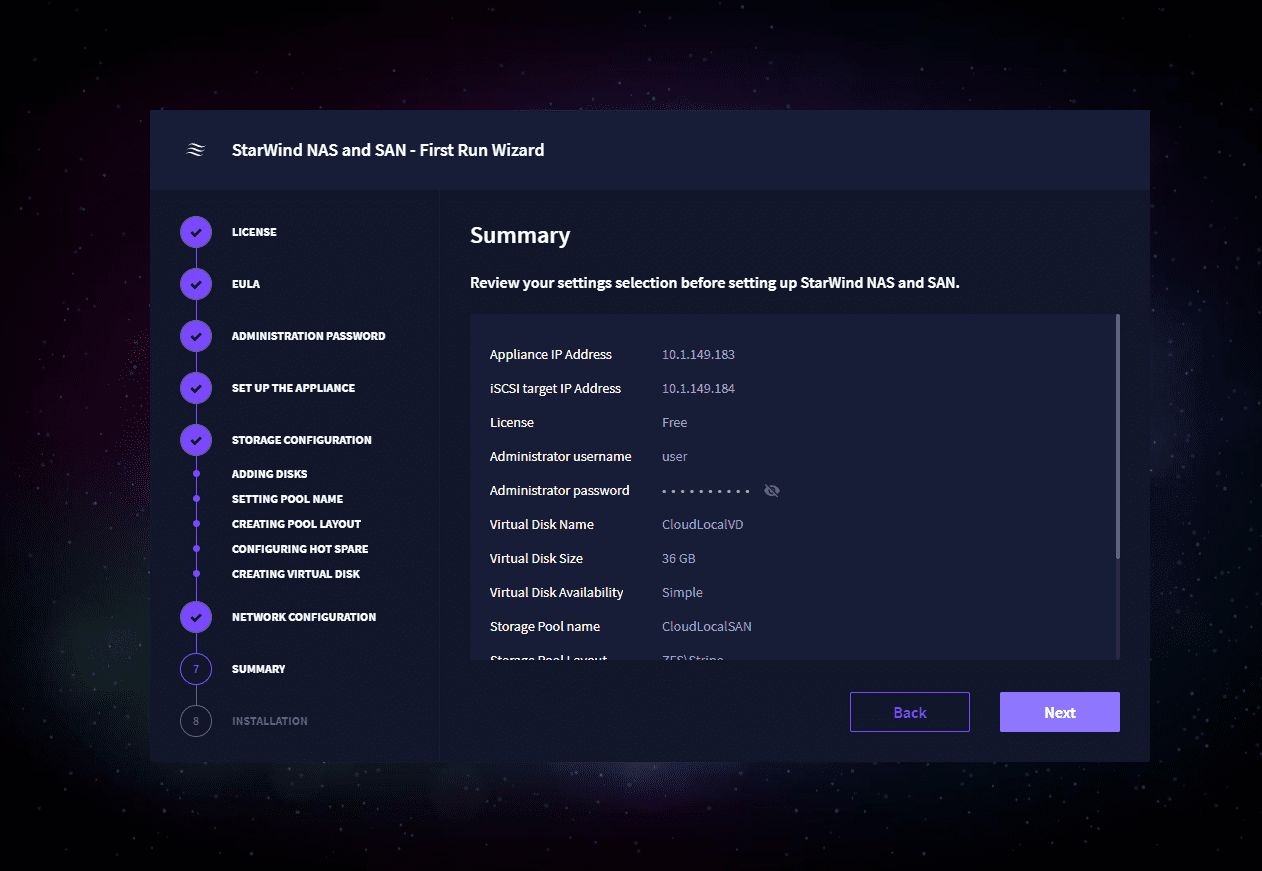Open the ADMINISTRATION PASSWORD step

click(308, 336)
